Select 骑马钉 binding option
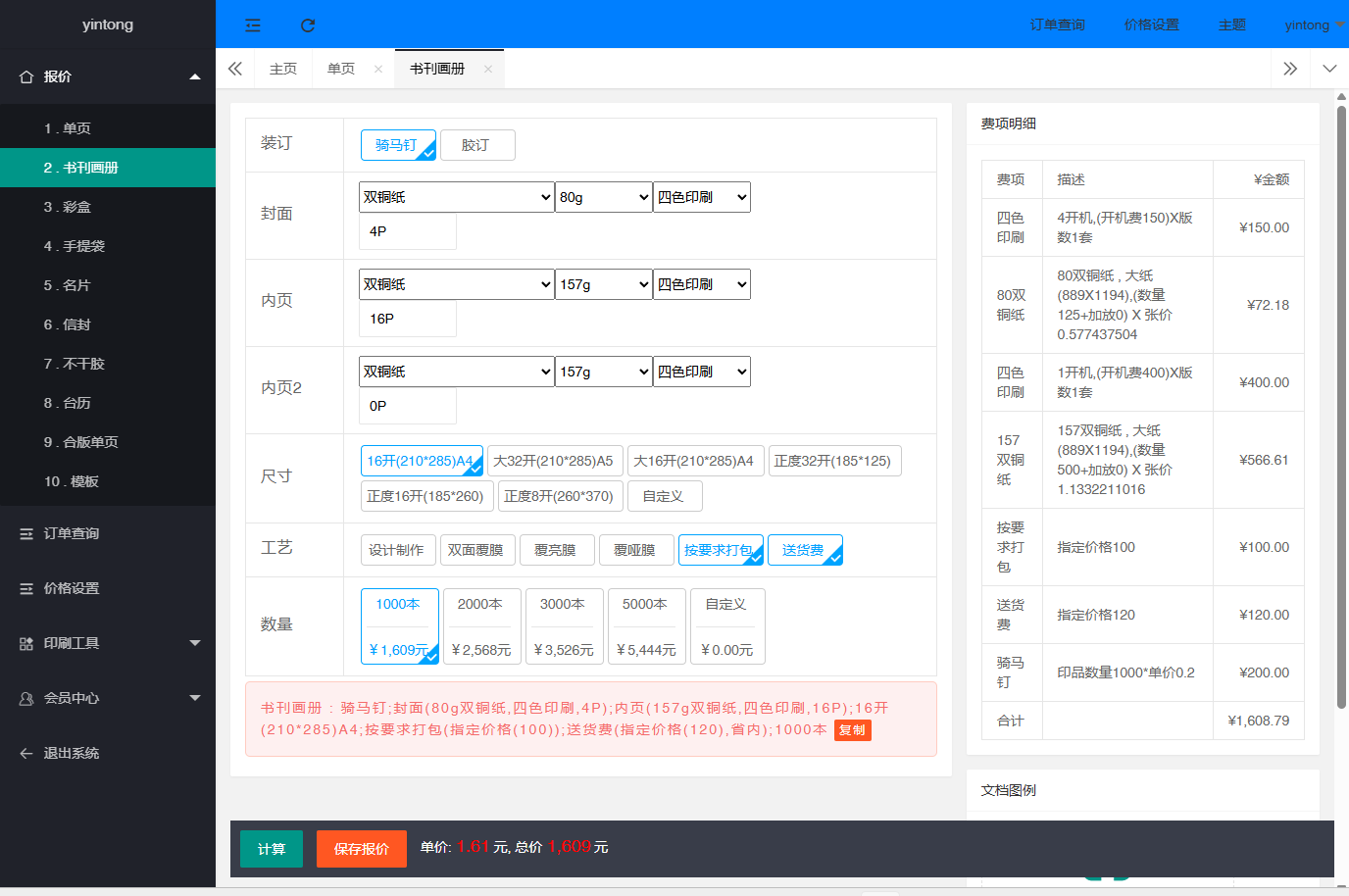 coord(398,145)
